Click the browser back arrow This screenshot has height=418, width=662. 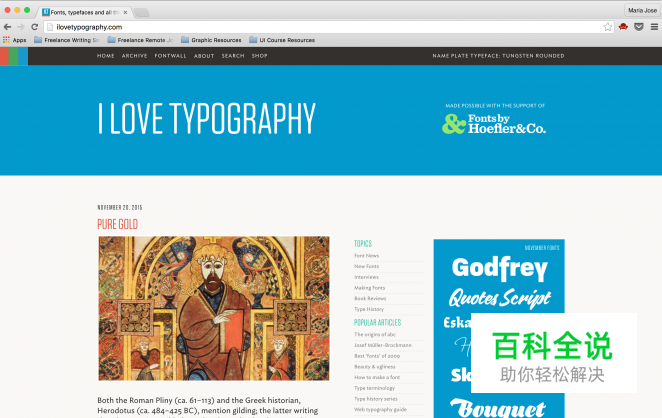(x=8, y=27)
